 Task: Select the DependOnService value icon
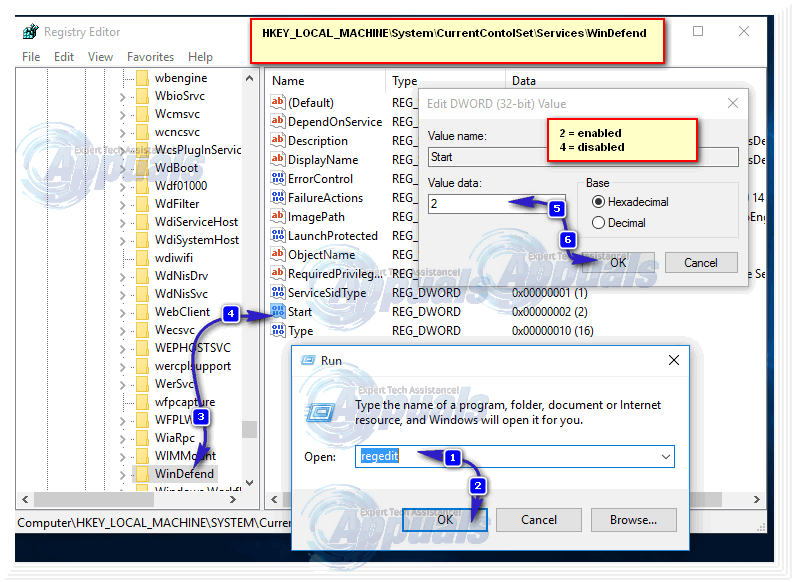(277, 121)
